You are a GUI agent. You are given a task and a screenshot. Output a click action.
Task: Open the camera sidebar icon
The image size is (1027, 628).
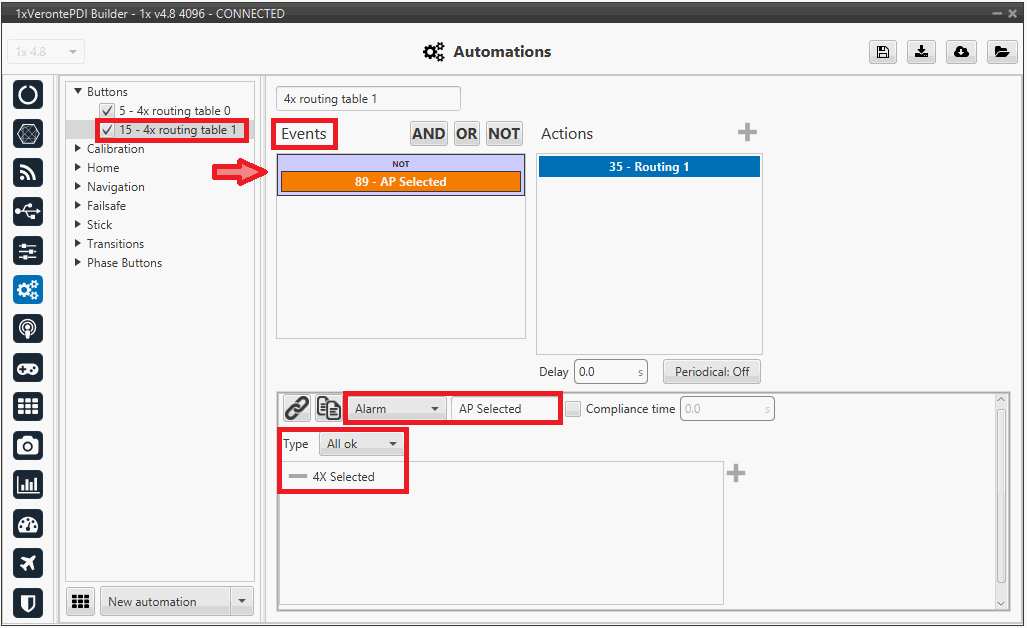pyautogui.click(x=28, y=446)
